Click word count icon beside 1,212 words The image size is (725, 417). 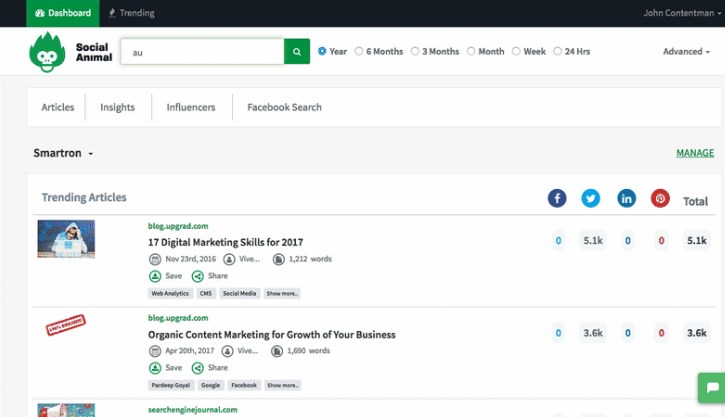coord(278,259)
